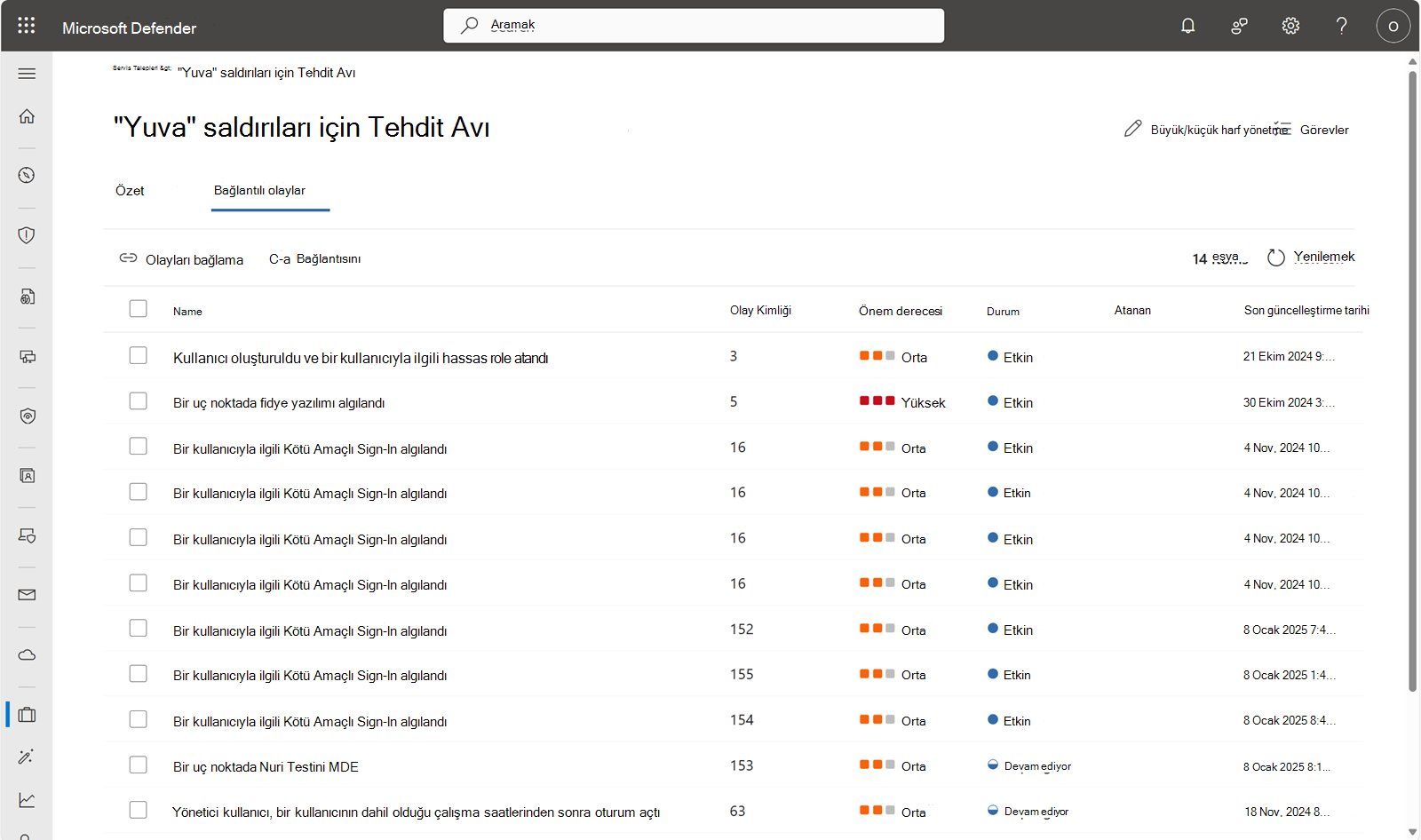Open the shield with exclamation sidebar icon
This screenshot has width=1421, height=840.
click(x=27, y=235)
